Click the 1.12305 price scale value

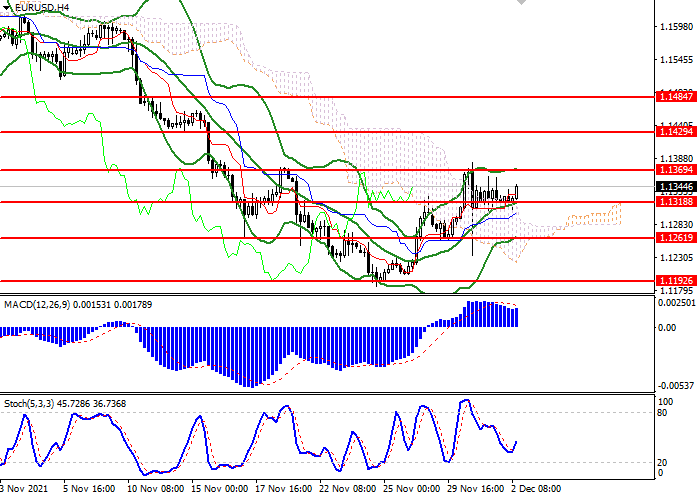(676, 258)
